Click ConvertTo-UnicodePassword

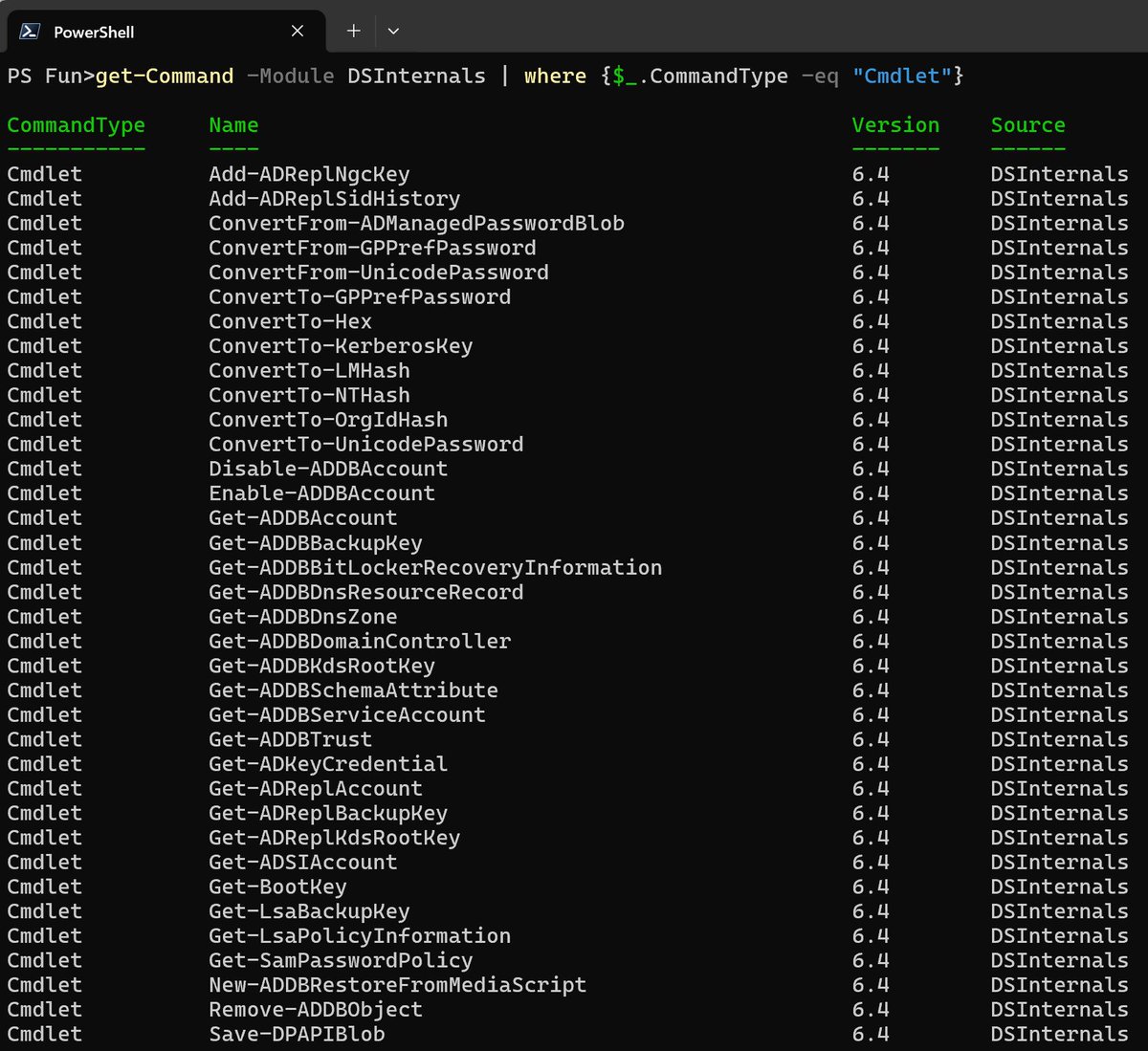(365, 444)
